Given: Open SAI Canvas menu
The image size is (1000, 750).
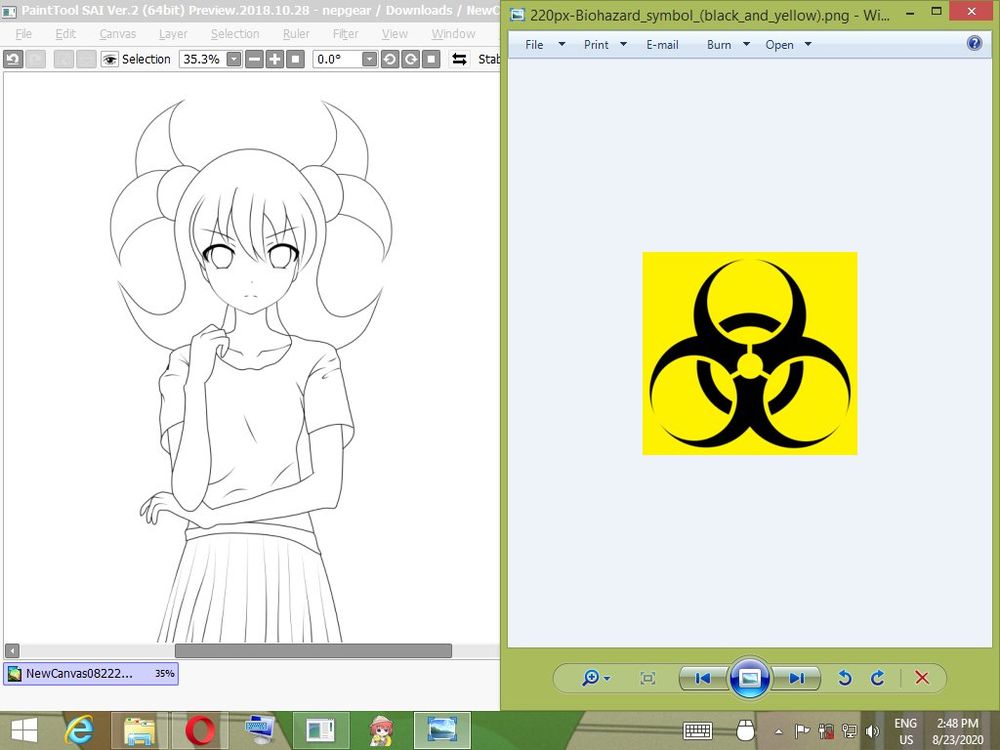Looking at the screenshot, I should (117, 34).
